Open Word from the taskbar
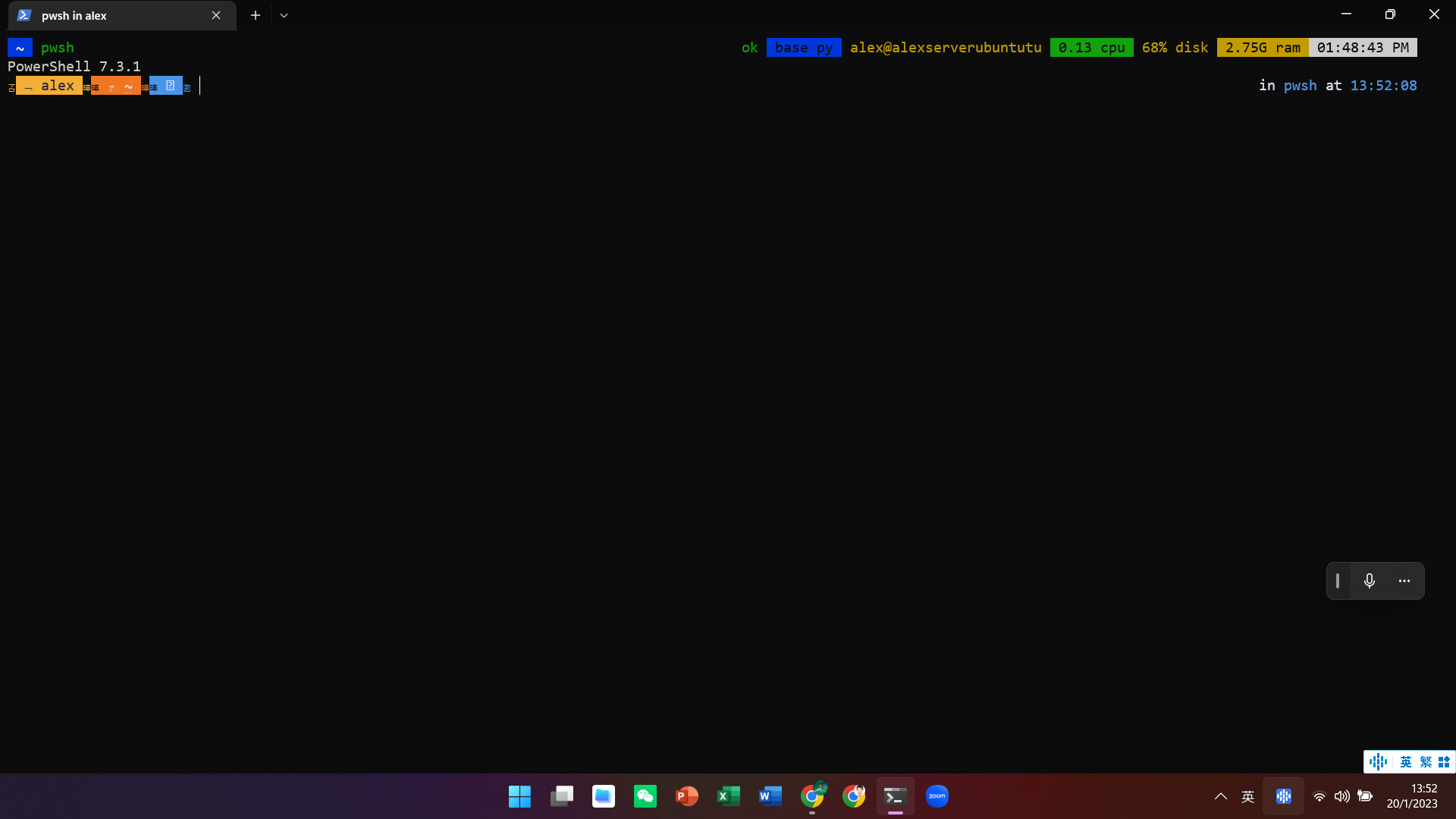Image resolution: width=1456 pixels, height=819 pixels. click(770, 796)
